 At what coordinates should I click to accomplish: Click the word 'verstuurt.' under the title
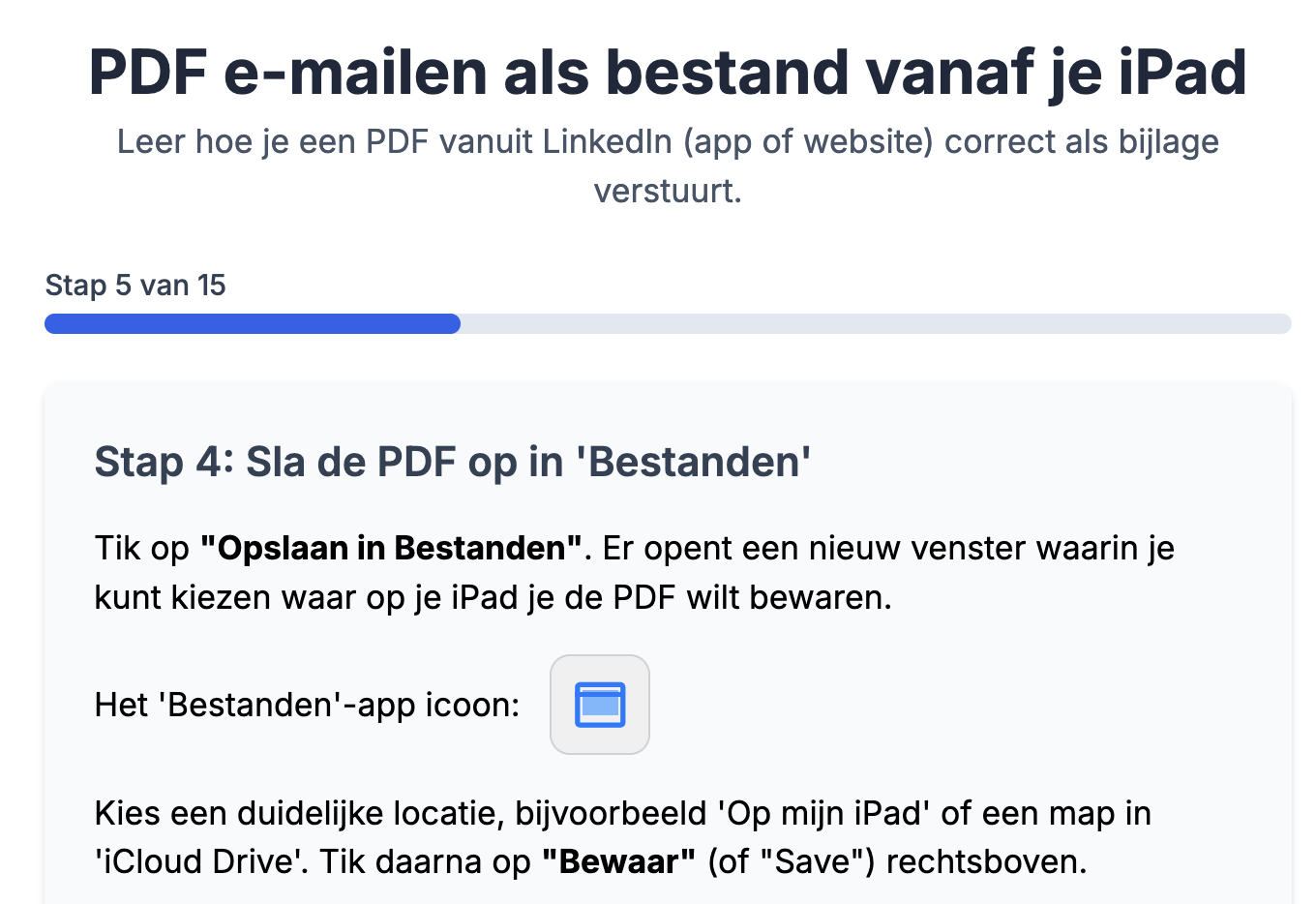click(x=668, y=191)
